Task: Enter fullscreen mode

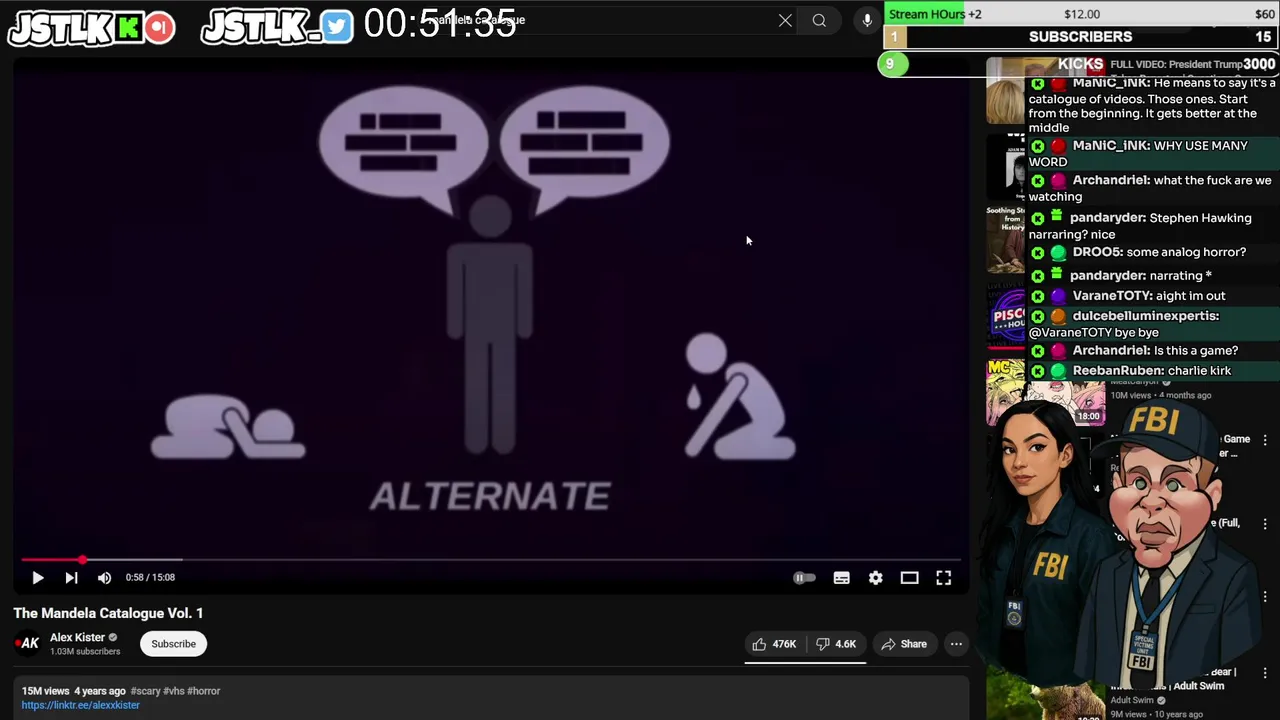Action: coord(943,578)
